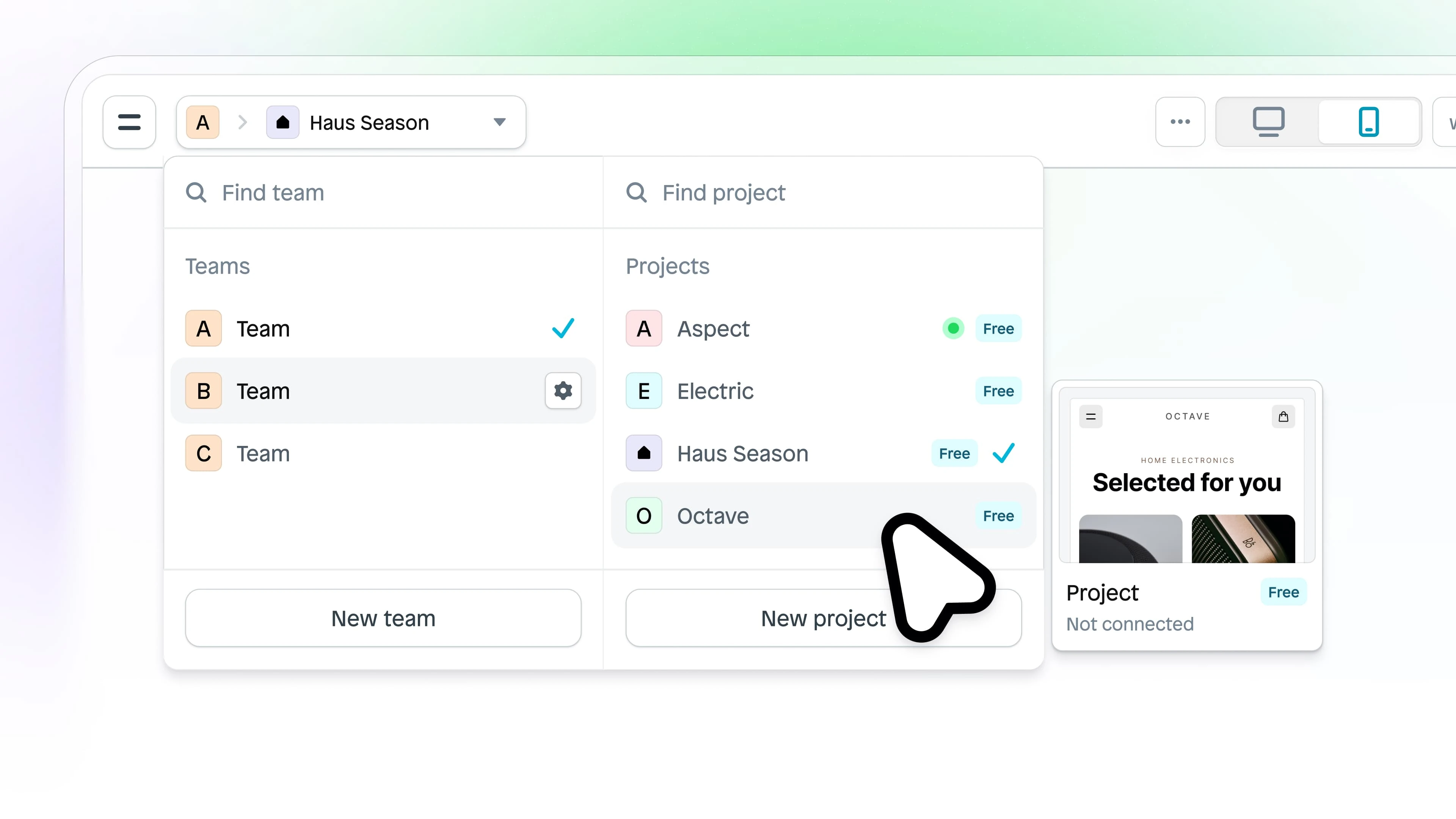The height and width of the screenshot is (819, 1456).
Task: Select Team A in teams list
Action: pos(383,328)
